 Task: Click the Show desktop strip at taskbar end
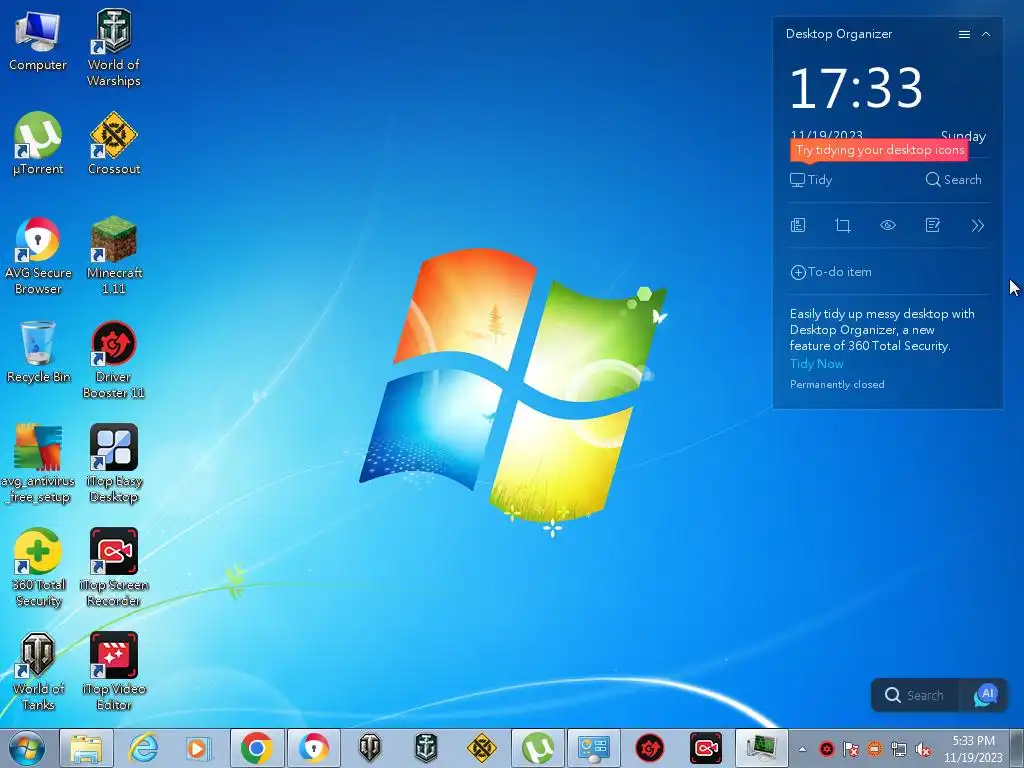(x=1017, y=749)
